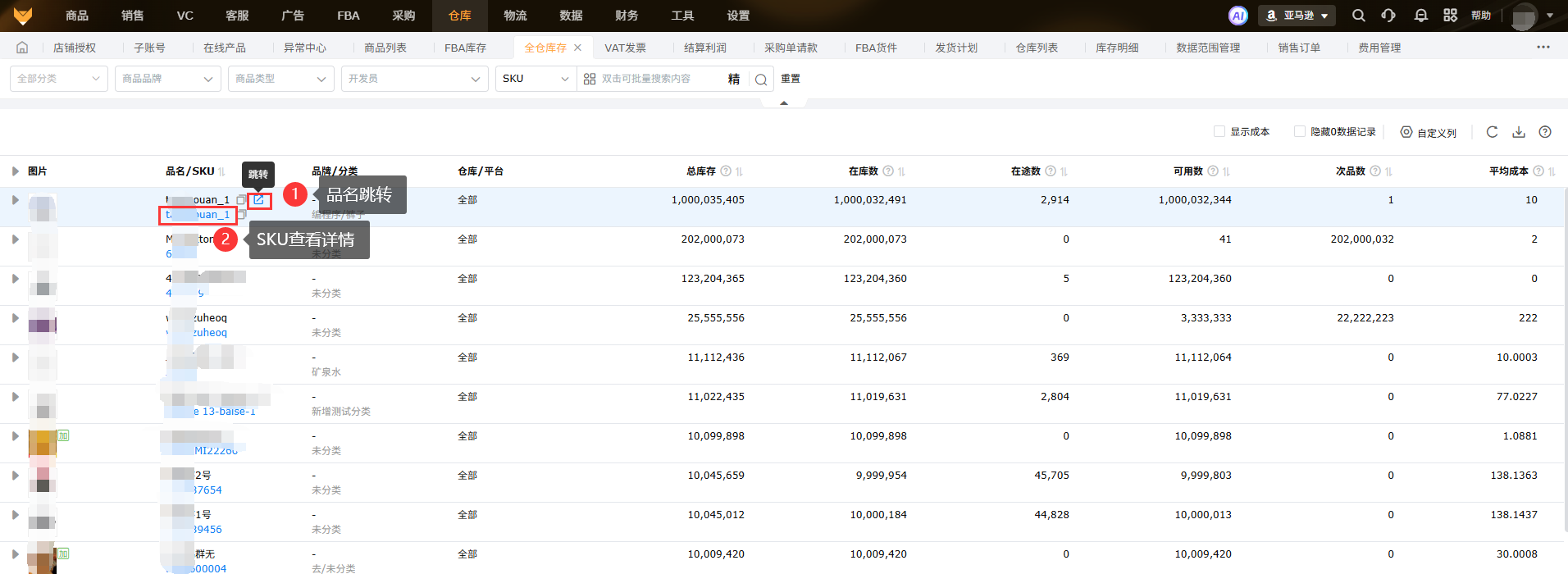The image size is (1568, 574).
Task: Click the download export icon
Action: tap(1519, 132)
